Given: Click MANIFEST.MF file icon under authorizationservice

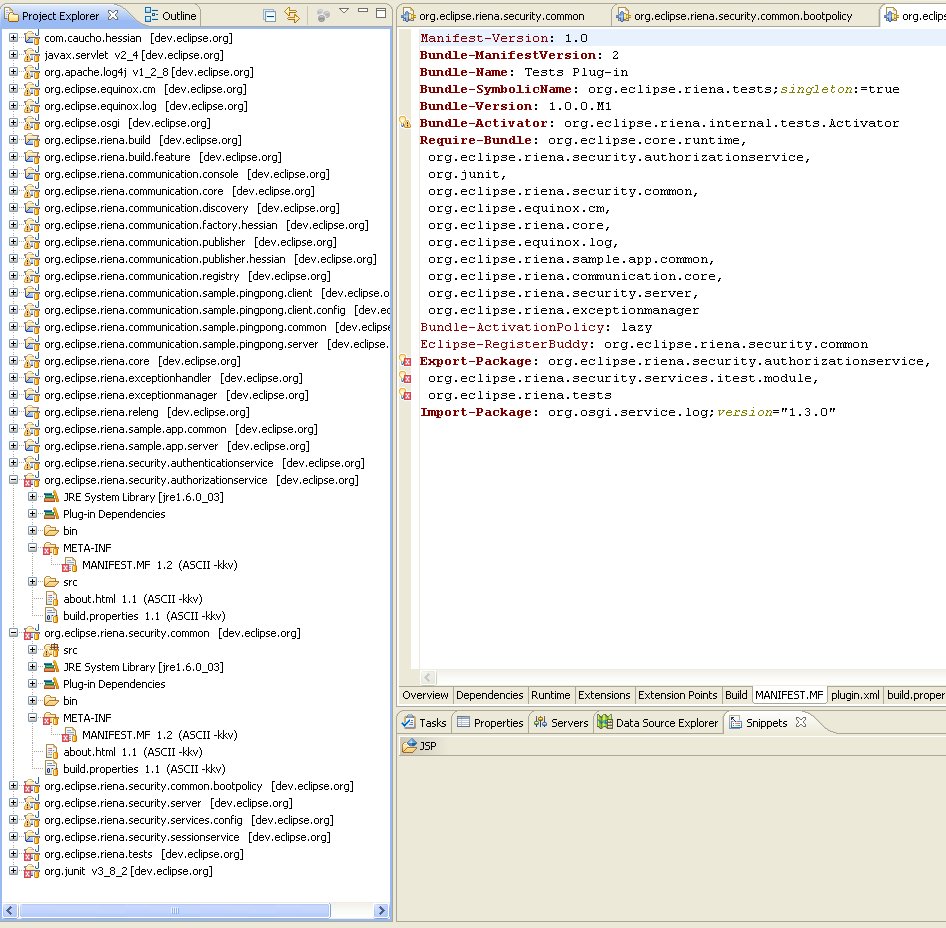Looking at the screenshot, I should (x=70, y=565).
